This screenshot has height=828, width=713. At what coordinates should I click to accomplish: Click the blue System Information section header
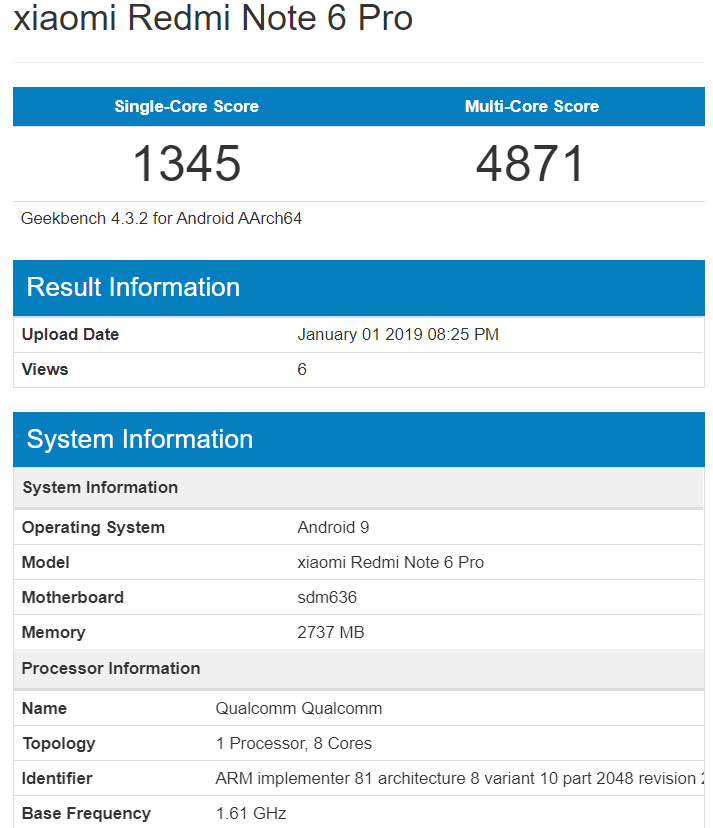[359, 439]
